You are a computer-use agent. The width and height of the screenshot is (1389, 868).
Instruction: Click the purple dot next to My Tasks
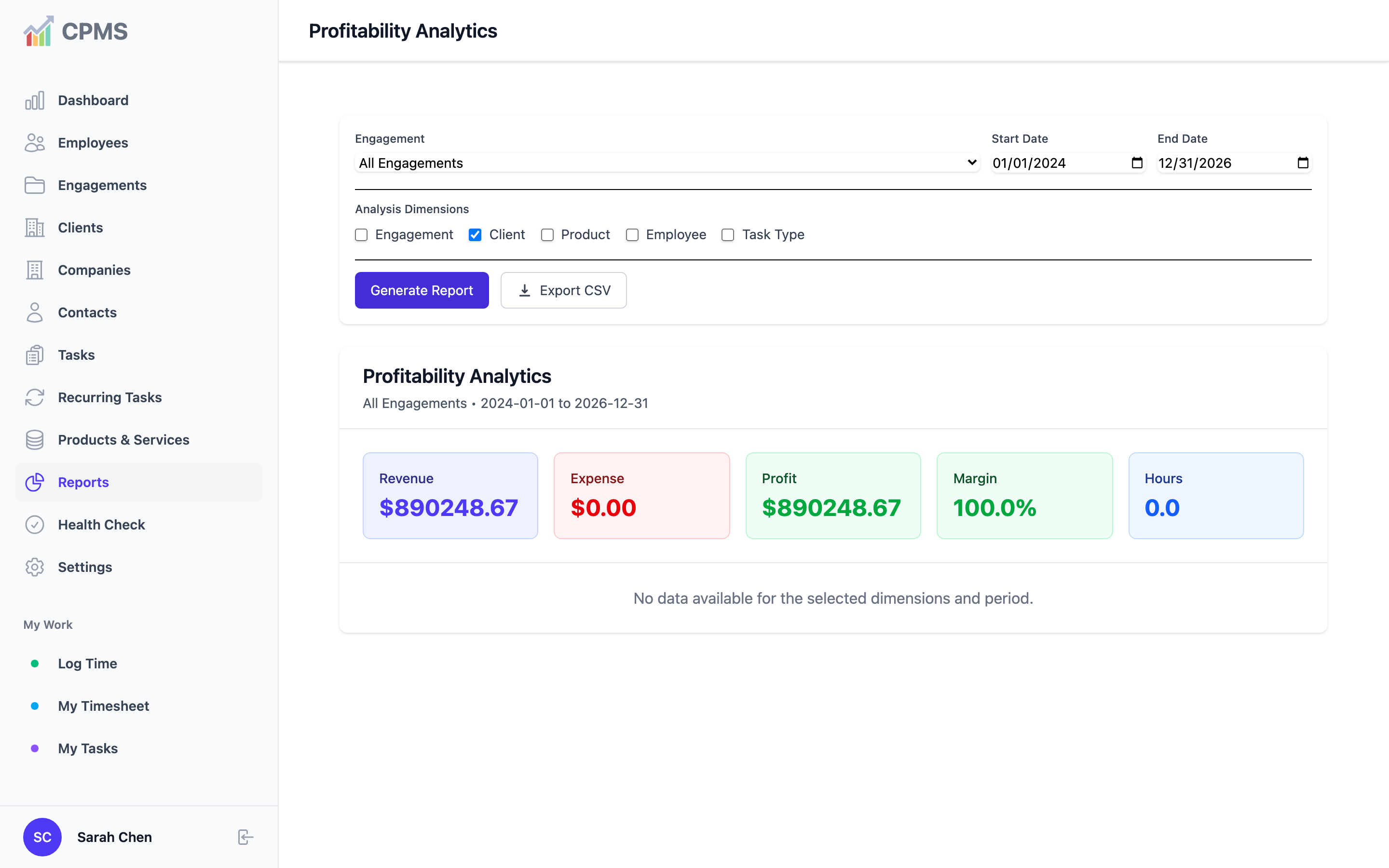pyautogui.click(x=34, y=749)
